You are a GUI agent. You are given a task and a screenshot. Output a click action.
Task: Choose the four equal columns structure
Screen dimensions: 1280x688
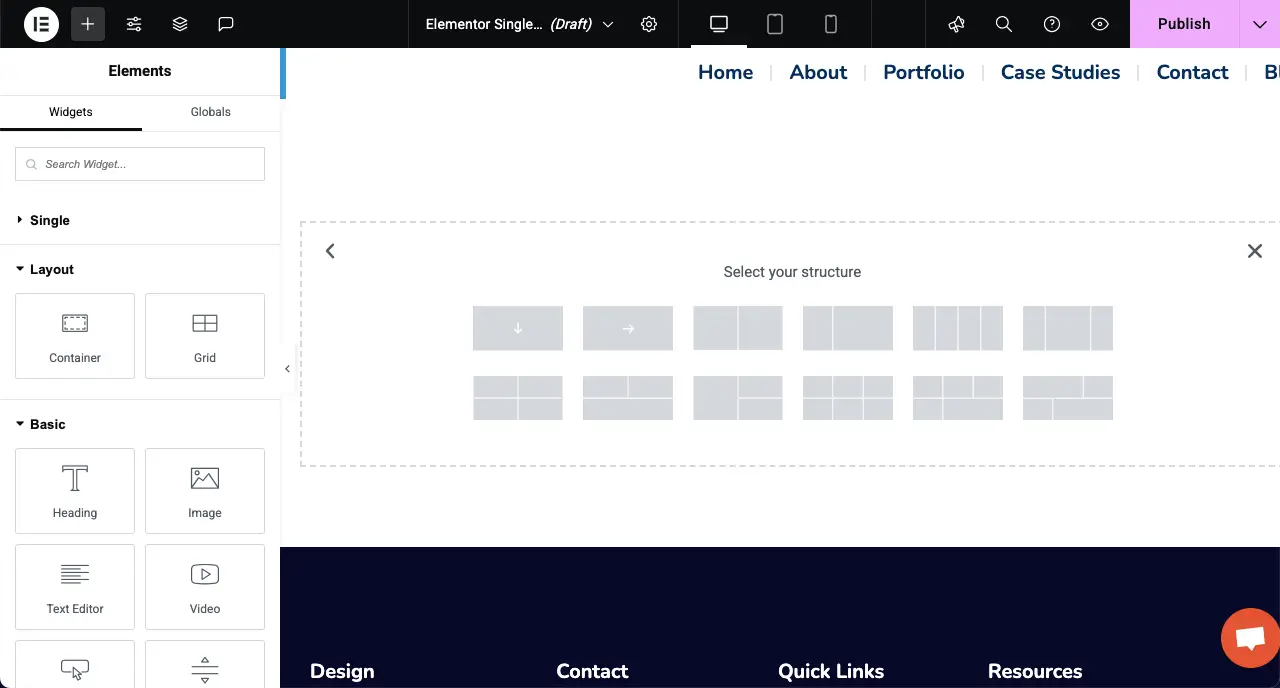tap(958, 328)
